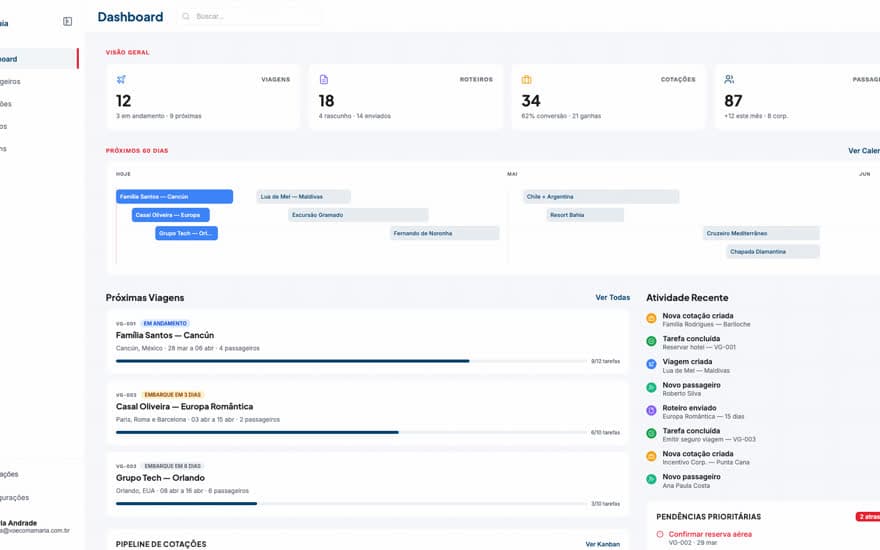Click the green check icon for Emitir seguro viagem
Viewport: 880px width, 550px height.
[x=651, y=433]
